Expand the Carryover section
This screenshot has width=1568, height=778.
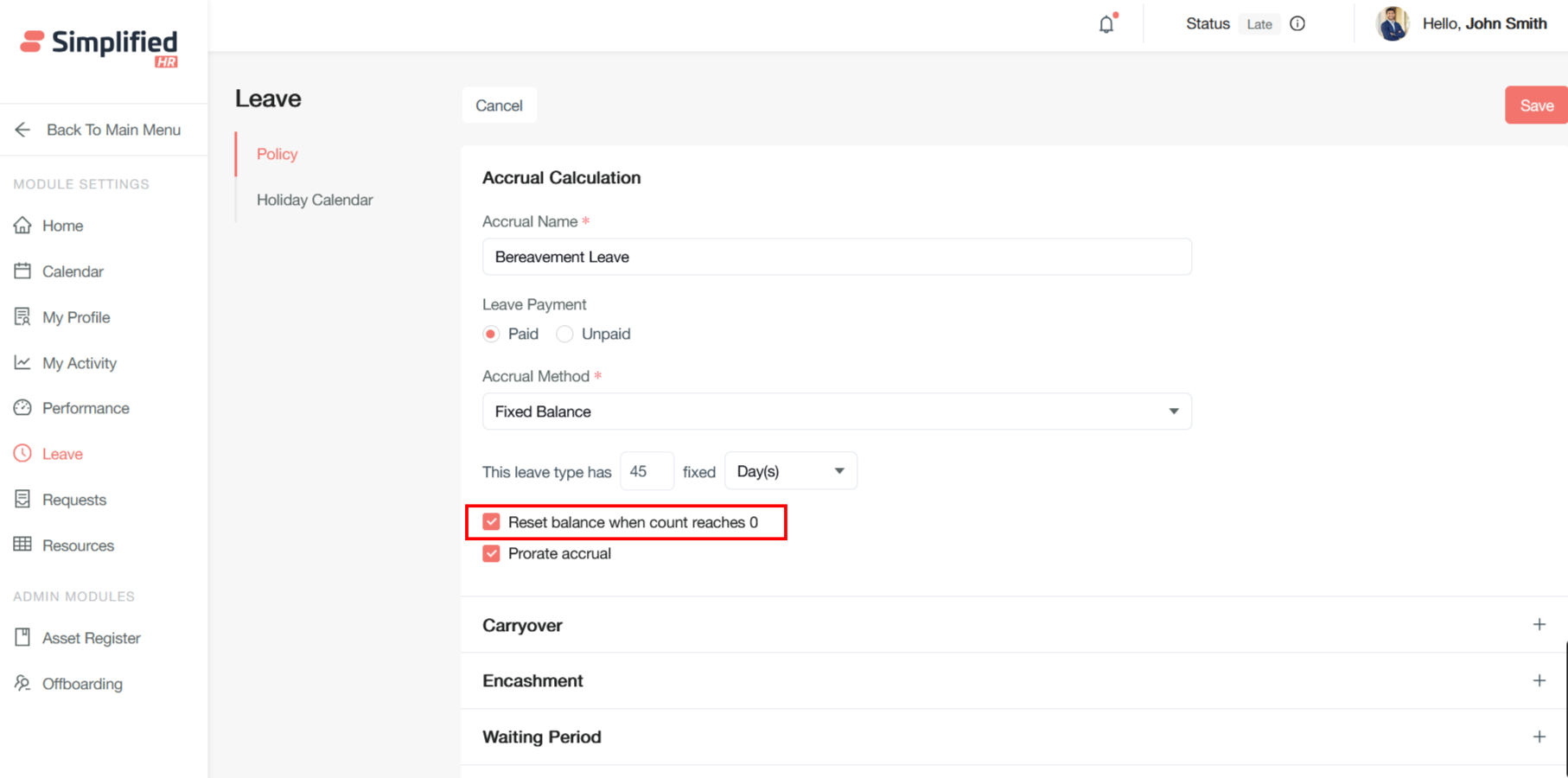coord(1539,625)
